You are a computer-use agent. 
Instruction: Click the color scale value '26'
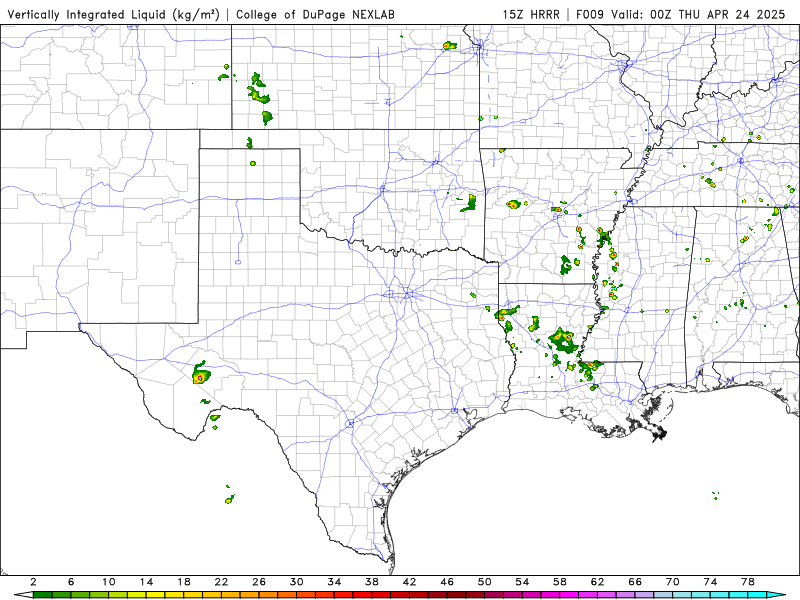click(x=259, y=582)
